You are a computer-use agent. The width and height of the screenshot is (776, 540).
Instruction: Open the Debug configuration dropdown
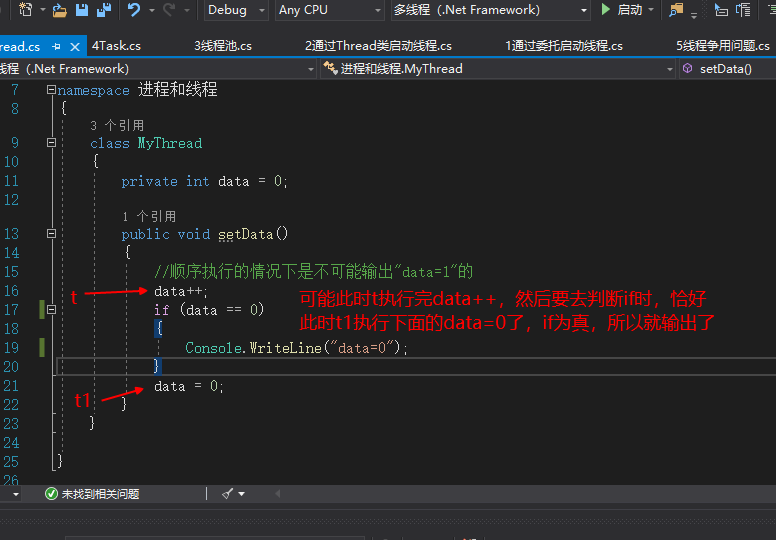[236, 10]
